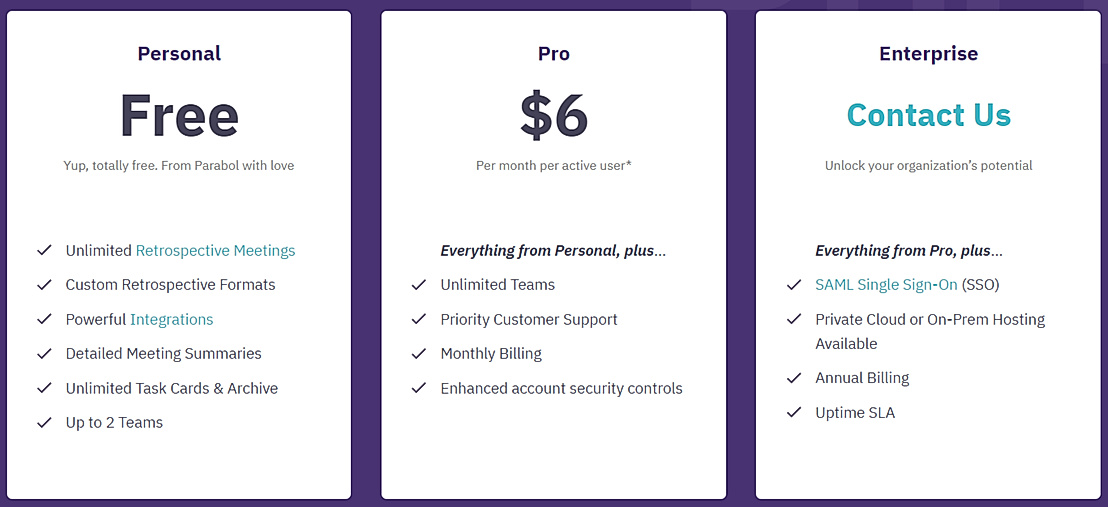
Task: Click checkmark beside Unlimited Teams
Action: (x=419, y=285)
